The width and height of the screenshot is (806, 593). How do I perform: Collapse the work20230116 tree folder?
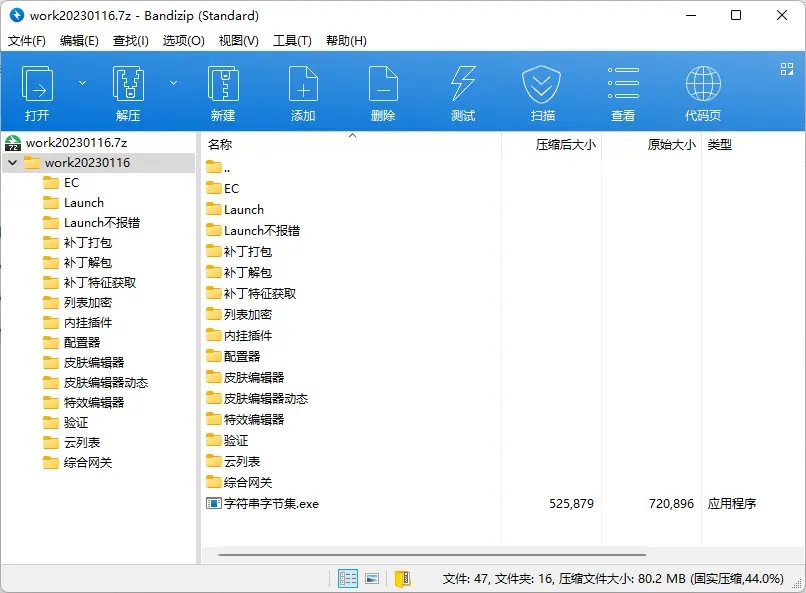pyautogui.click(x=13, y=163)
